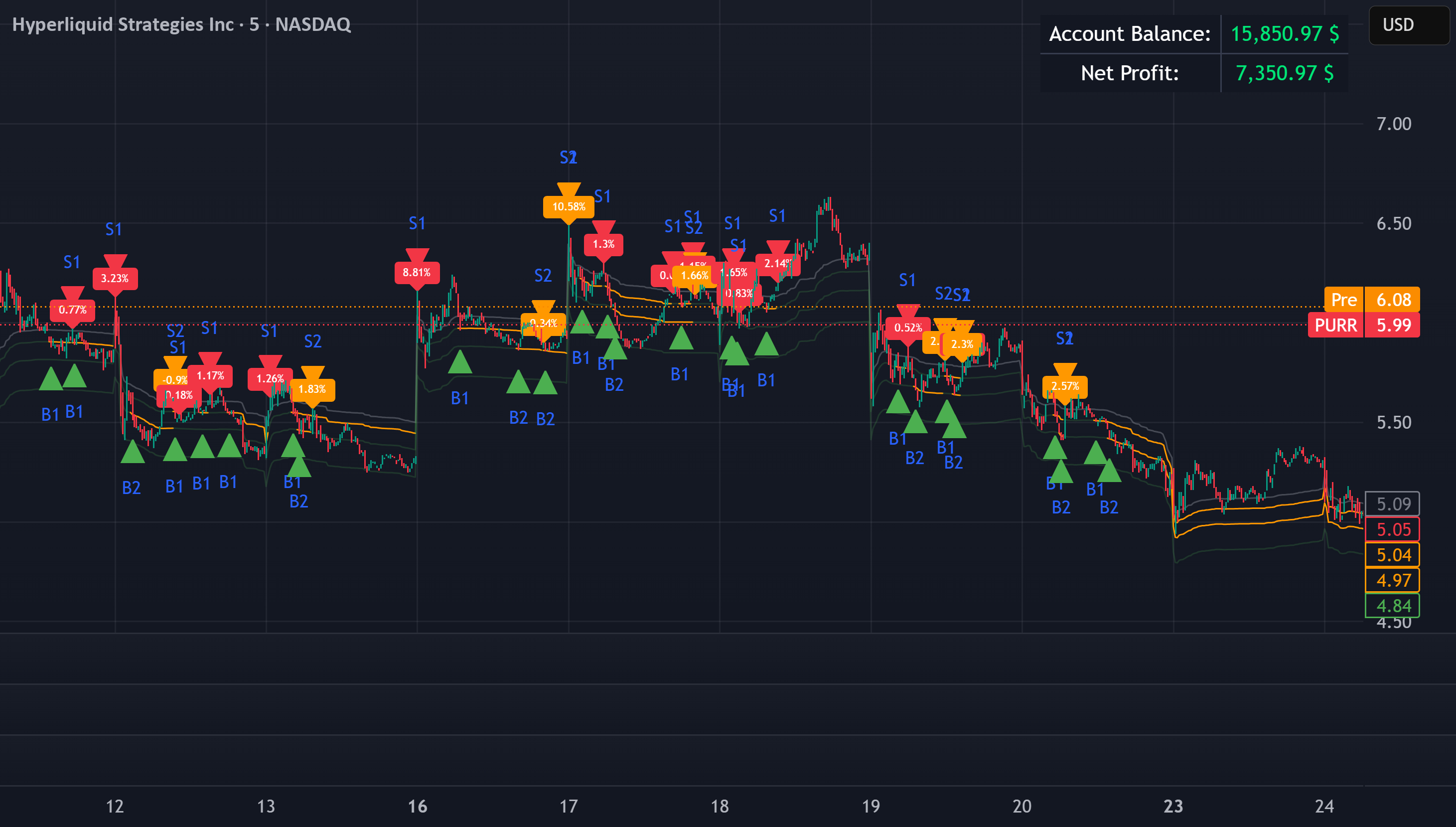Select the 3.23% red sell label

[x=115, y=278]
